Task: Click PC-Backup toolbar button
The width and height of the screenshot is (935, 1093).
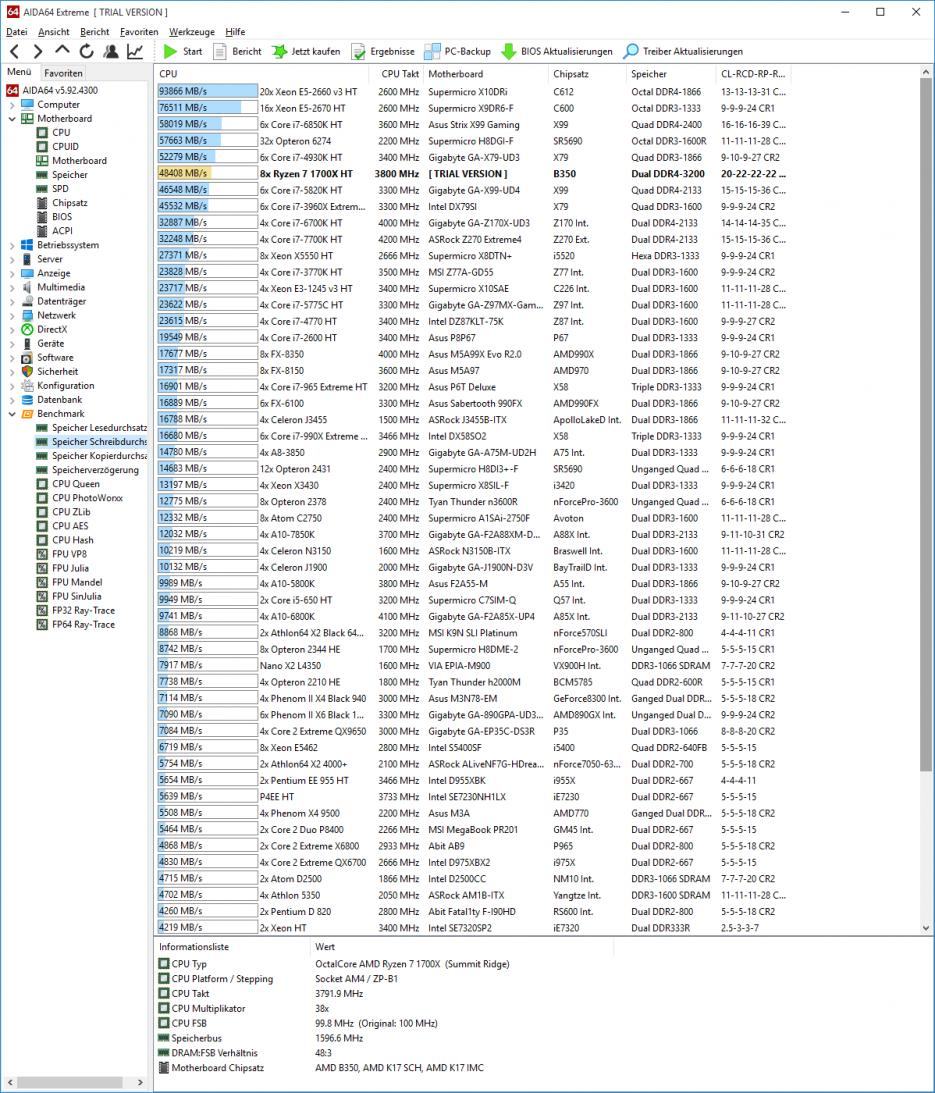Action: coord(457,51)
